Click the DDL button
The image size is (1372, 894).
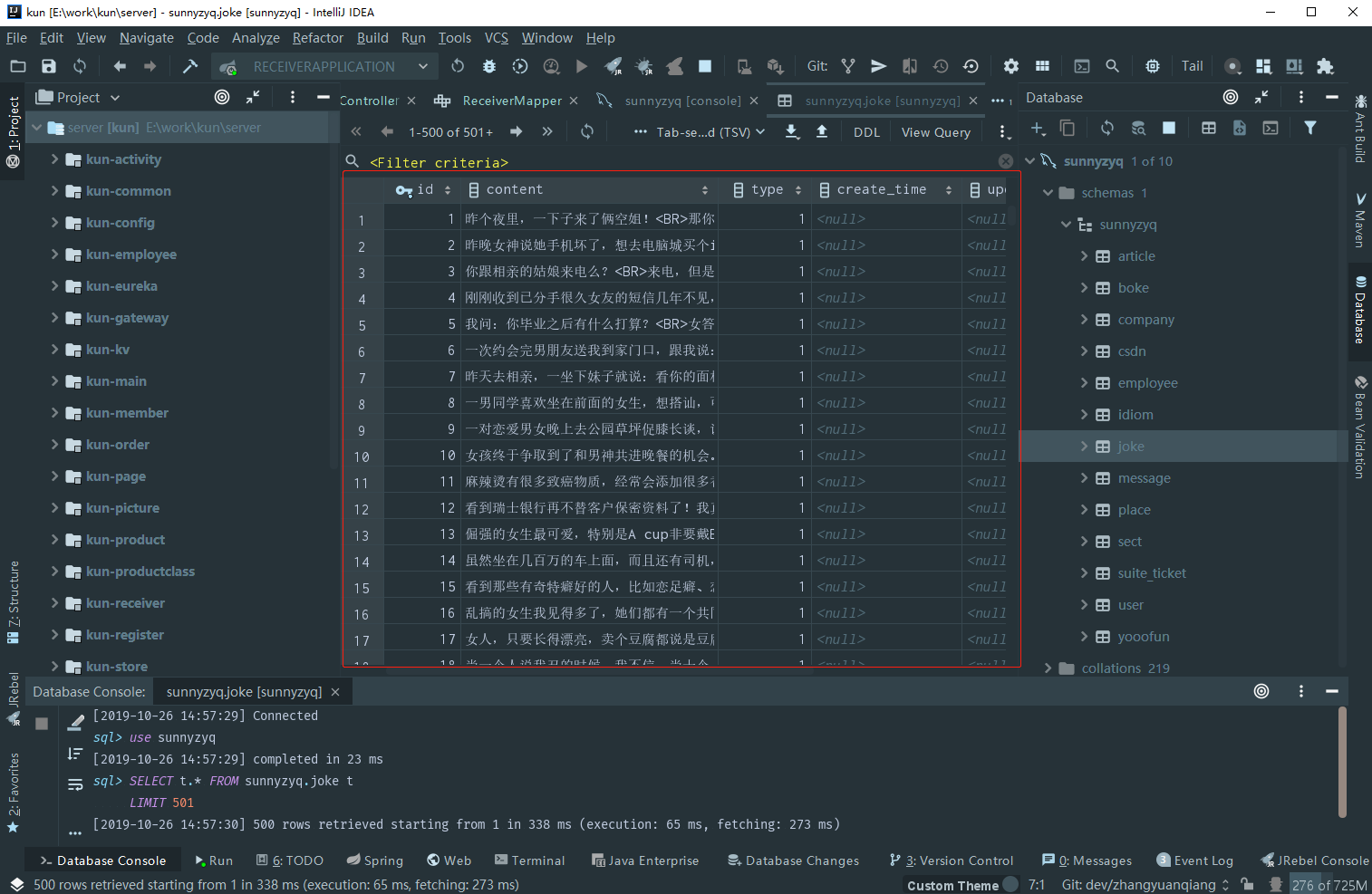(866, 132)
